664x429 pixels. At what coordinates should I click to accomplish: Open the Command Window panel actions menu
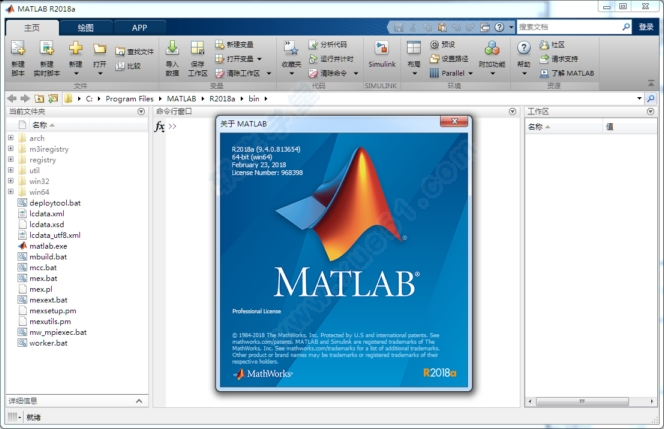tap(512, 111)
